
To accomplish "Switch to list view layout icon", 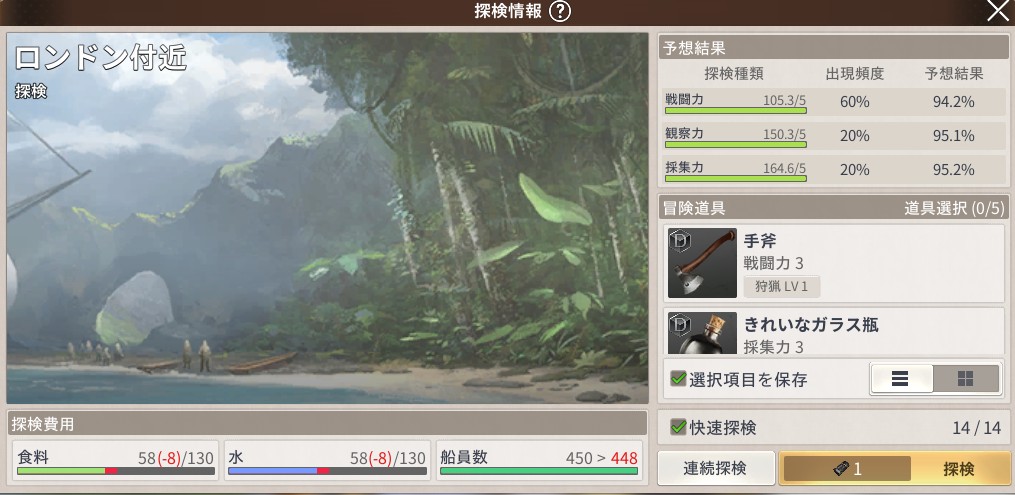I will click(901, 379).
